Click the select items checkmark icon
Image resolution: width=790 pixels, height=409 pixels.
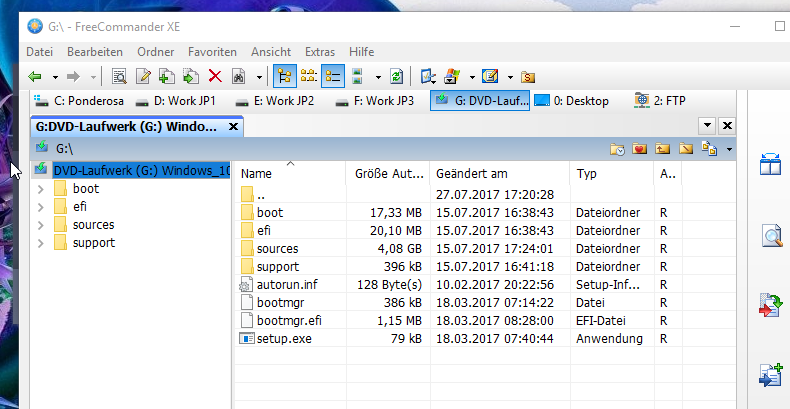pos(428,77)
